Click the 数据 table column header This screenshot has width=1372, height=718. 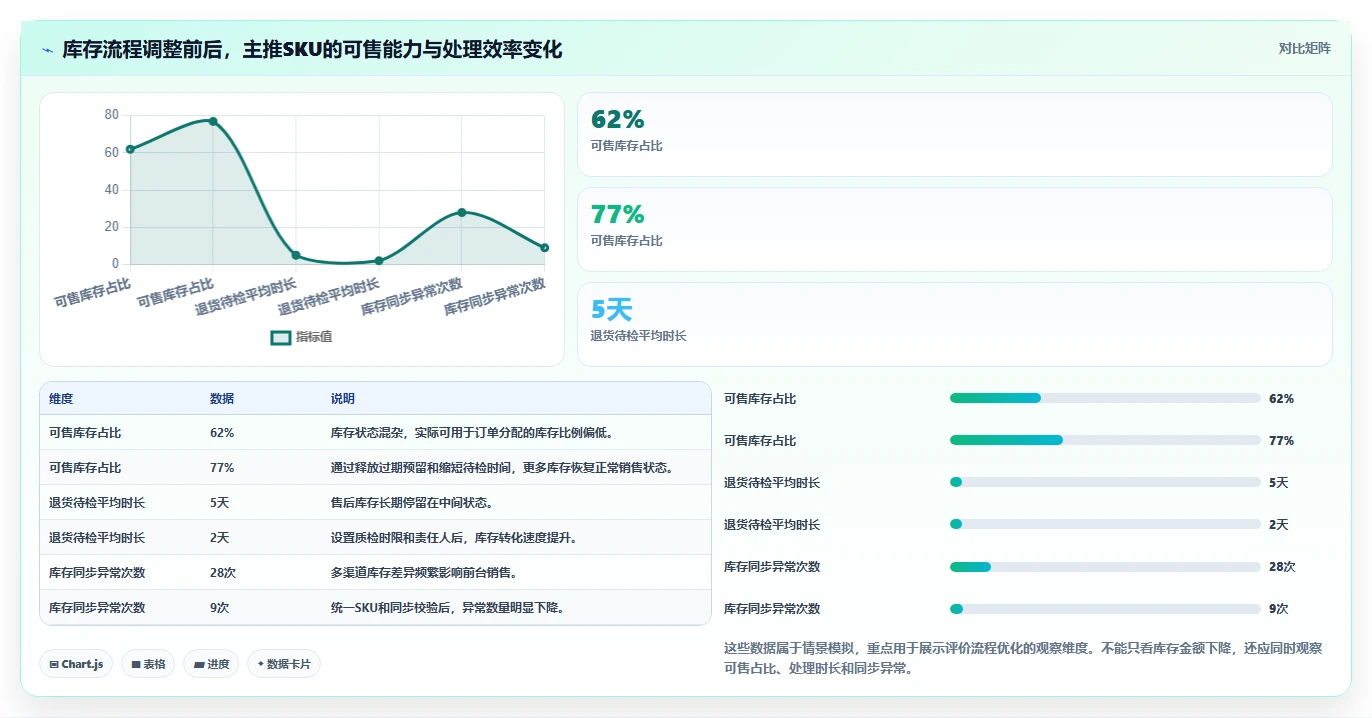pos(222,398)
